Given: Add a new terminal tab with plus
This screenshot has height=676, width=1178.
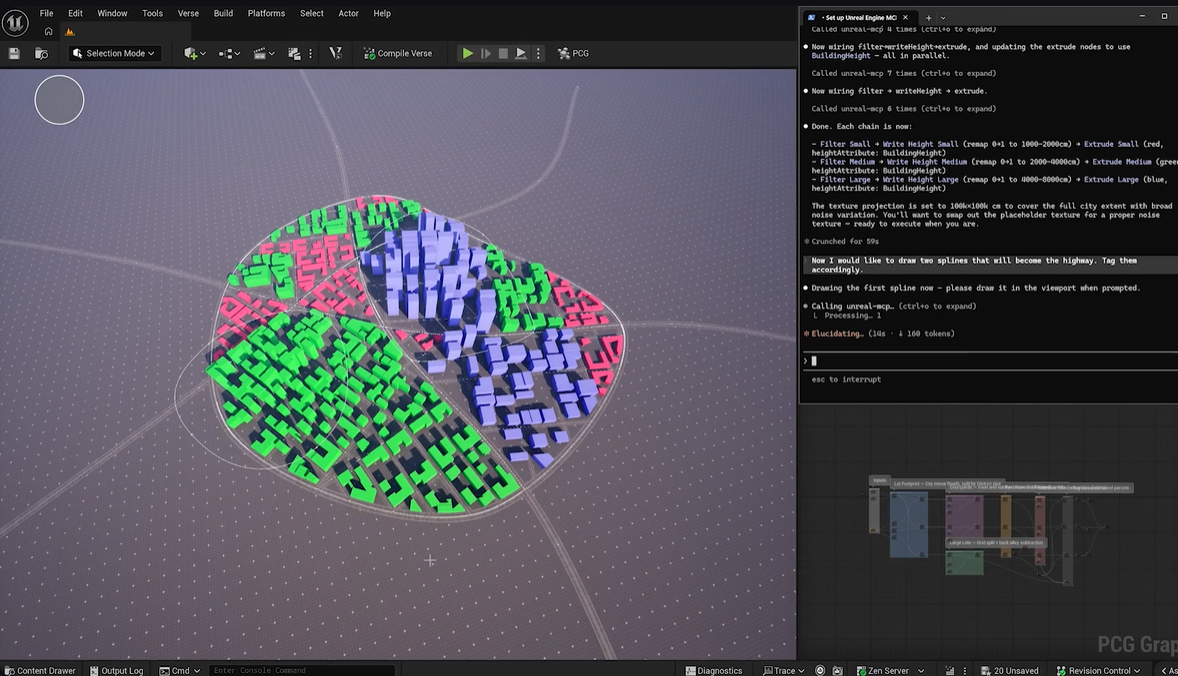Looking at the screenshot, I should tap(929, 17).
